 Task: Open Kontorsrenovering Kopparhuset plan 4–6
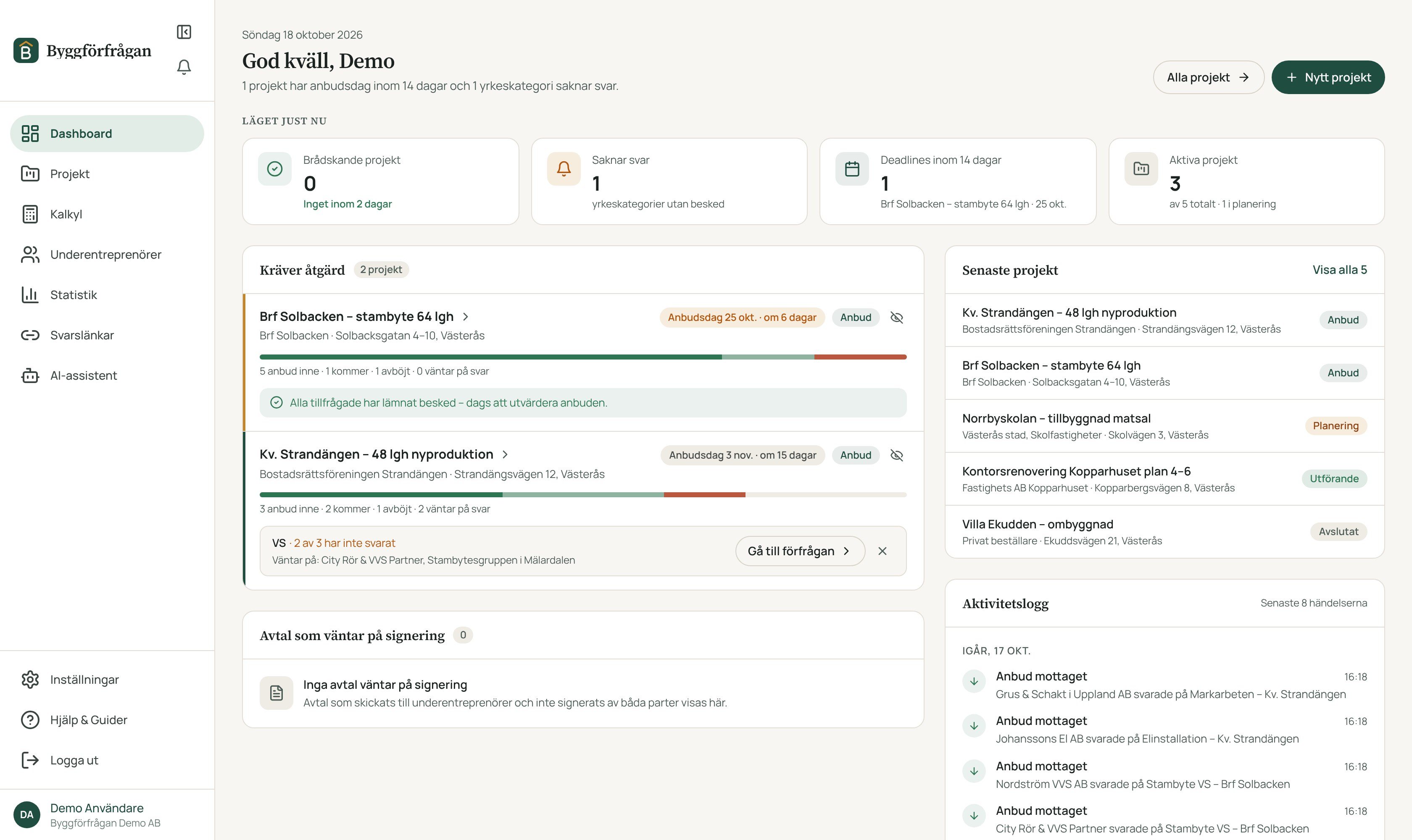(1164, 479)
